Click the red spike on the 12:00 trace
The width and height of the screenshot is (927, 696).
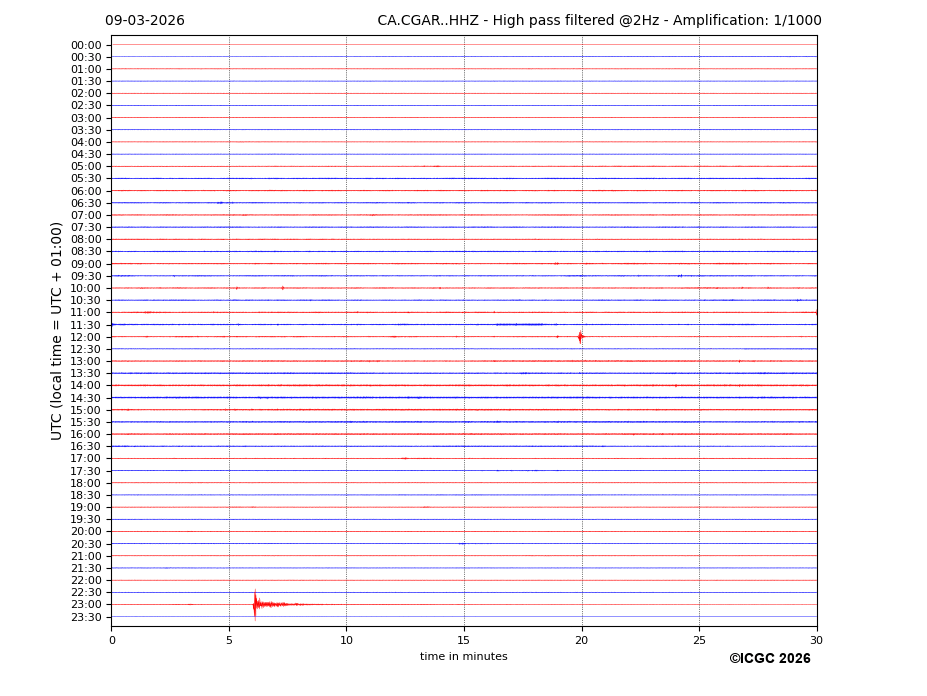(580, 337)
